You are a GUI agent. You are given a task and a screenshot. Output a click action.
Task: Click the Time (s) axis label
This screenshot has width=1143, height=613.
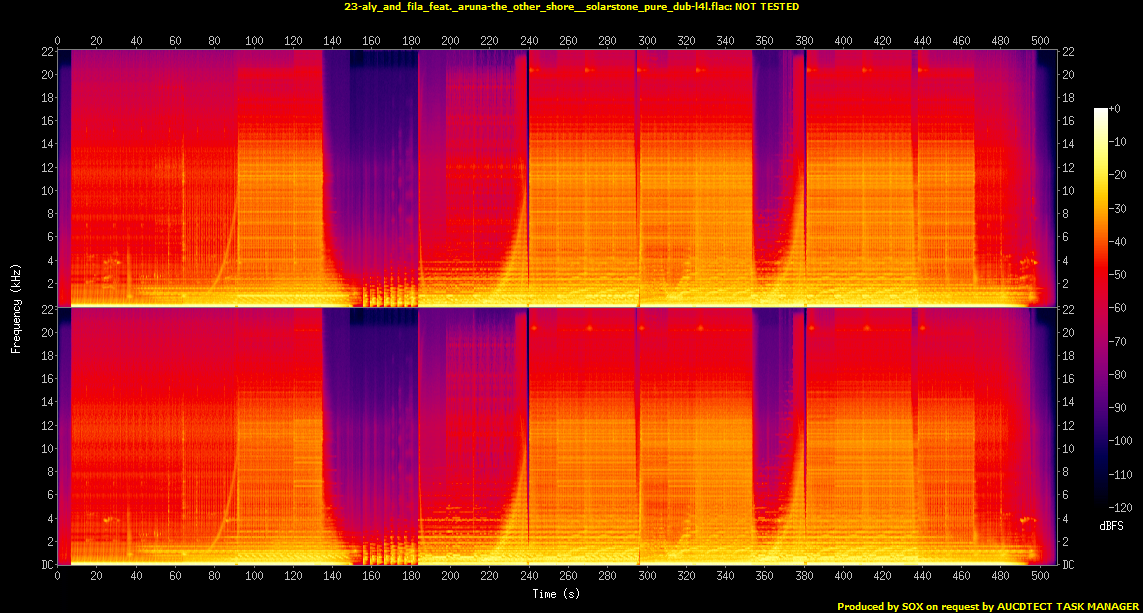[556, 594]
